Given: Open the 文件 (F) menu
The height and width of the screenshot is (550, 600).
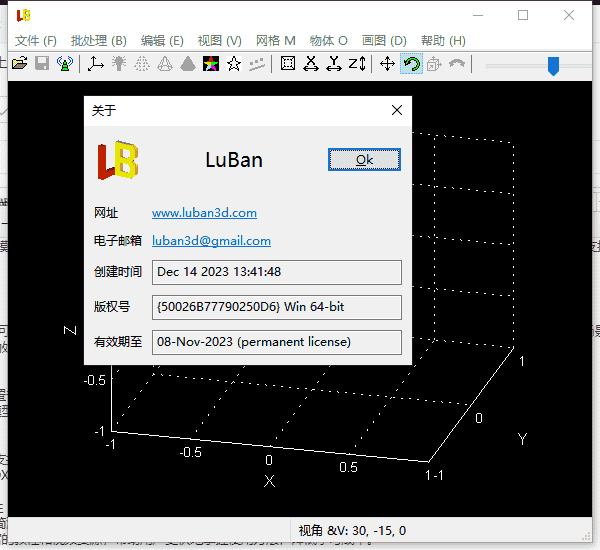Looking at the screenshot, I should coord(36,41).
